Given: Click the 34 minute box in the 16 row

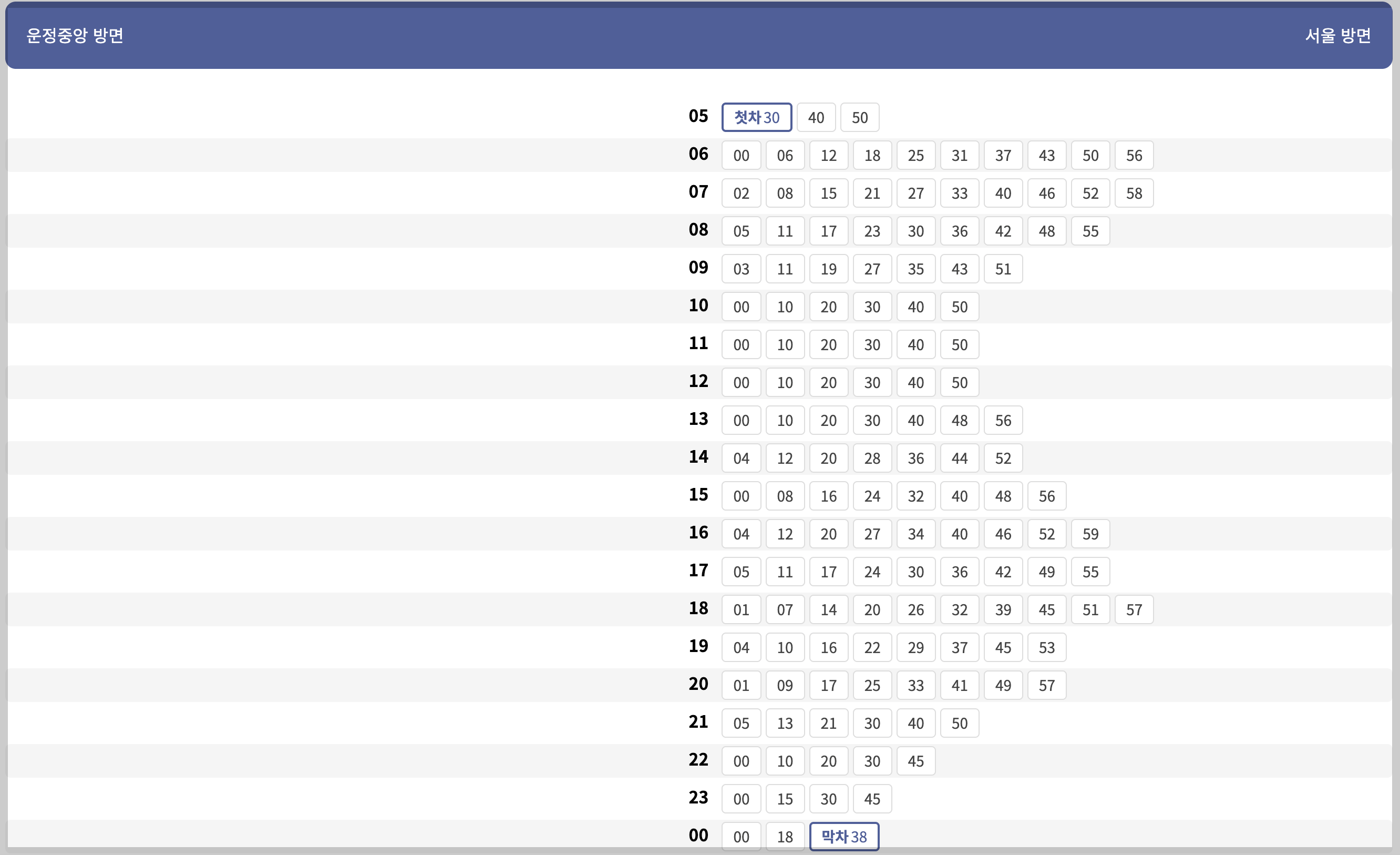Looking at the screenshot, I should coord(916,534).
